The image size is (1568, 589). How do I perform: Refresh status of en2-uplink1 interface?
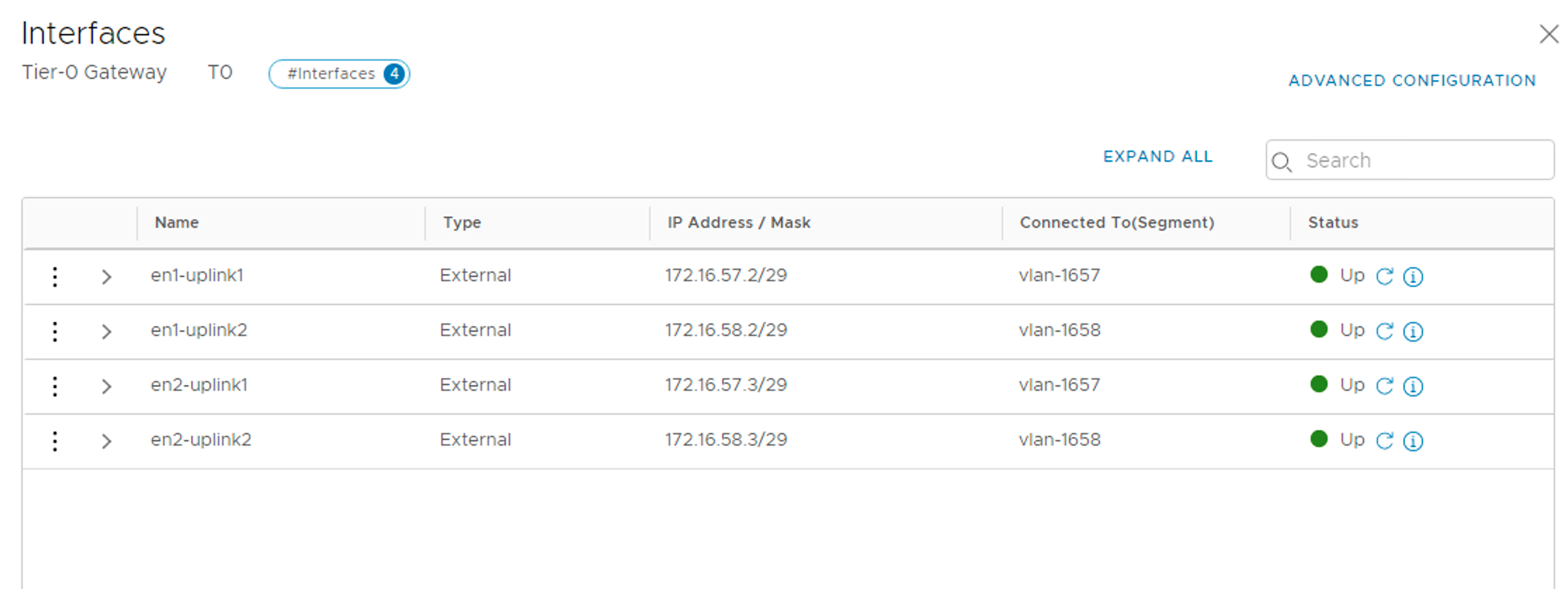click(1384, 386)
